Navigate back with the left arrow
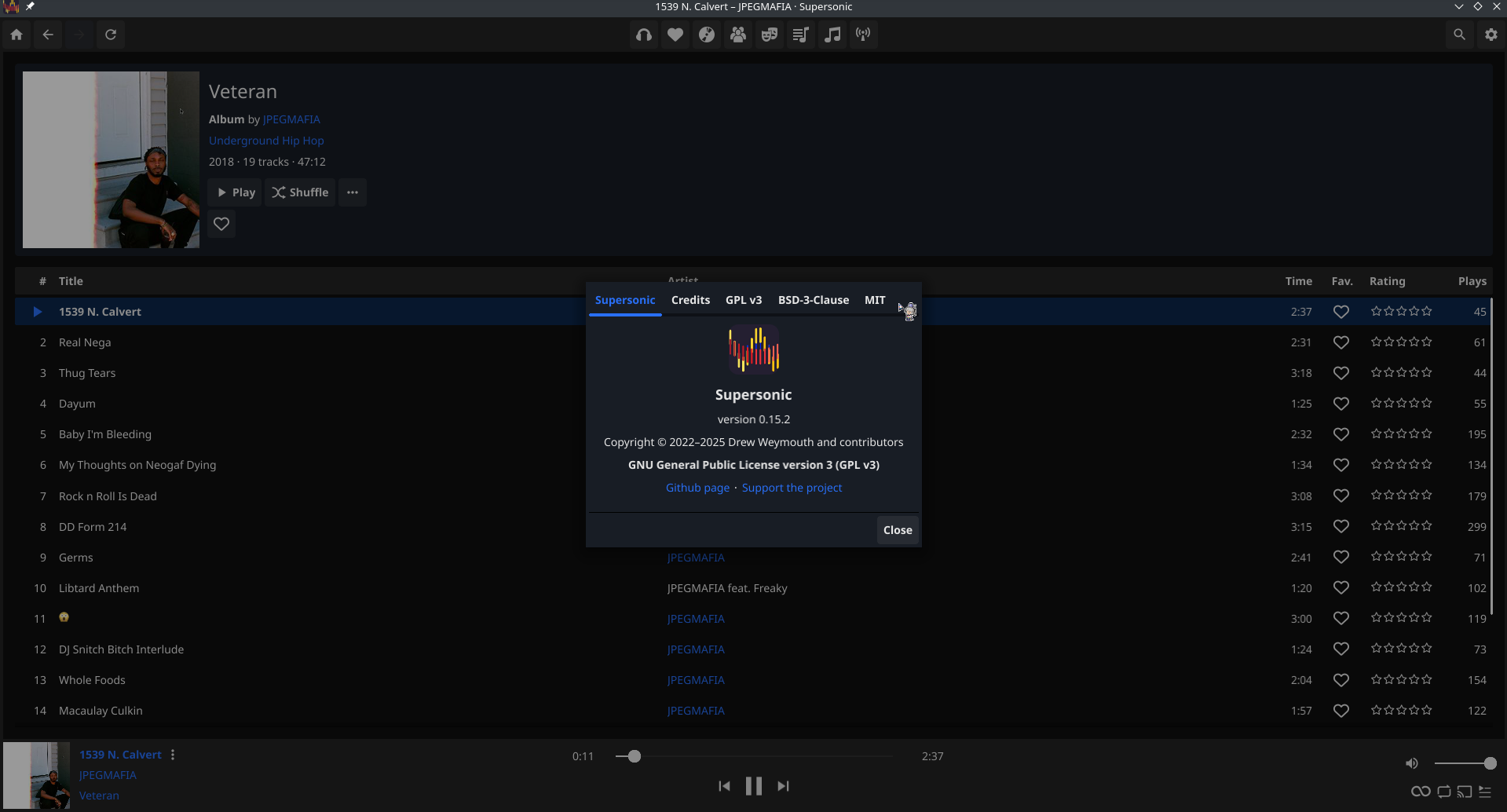This screenshot has height=812, width=1507. [48, 35]
